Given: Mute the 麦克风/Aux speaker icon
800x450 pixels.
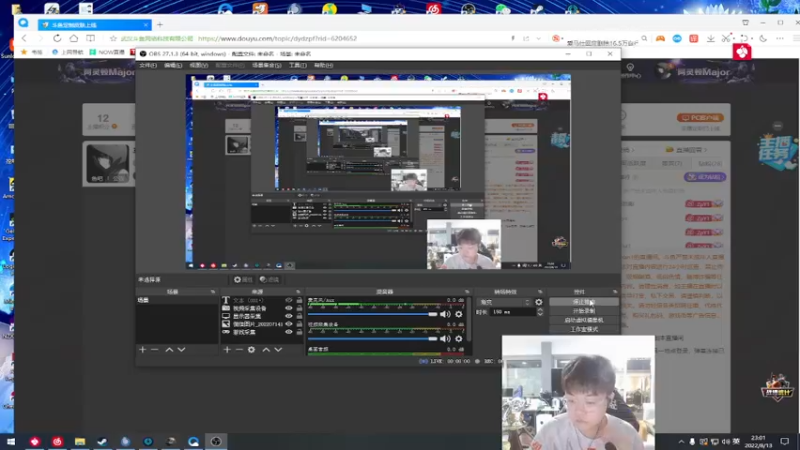Looking at the screenshot, I should (x=445, y=314).
